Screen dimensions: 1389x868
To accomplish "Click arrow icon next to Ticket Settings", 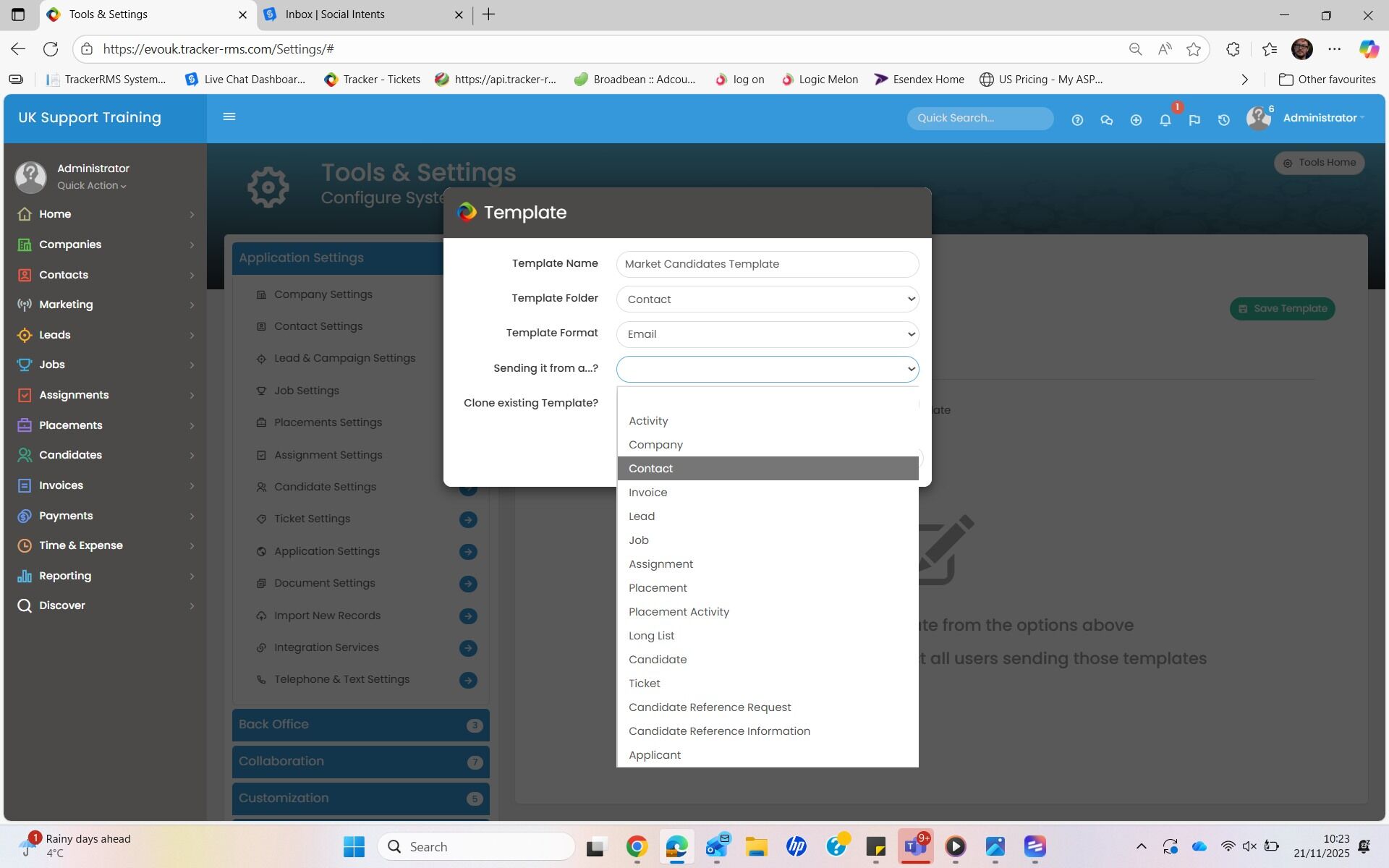I will [468, 519].
